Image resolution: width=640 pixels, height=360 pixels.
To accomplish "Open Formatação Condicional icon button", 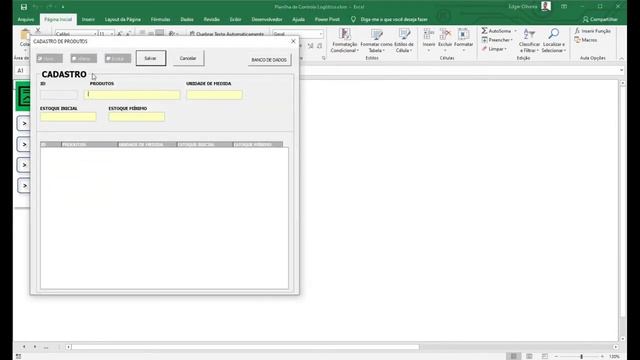I will click(344, 34).
